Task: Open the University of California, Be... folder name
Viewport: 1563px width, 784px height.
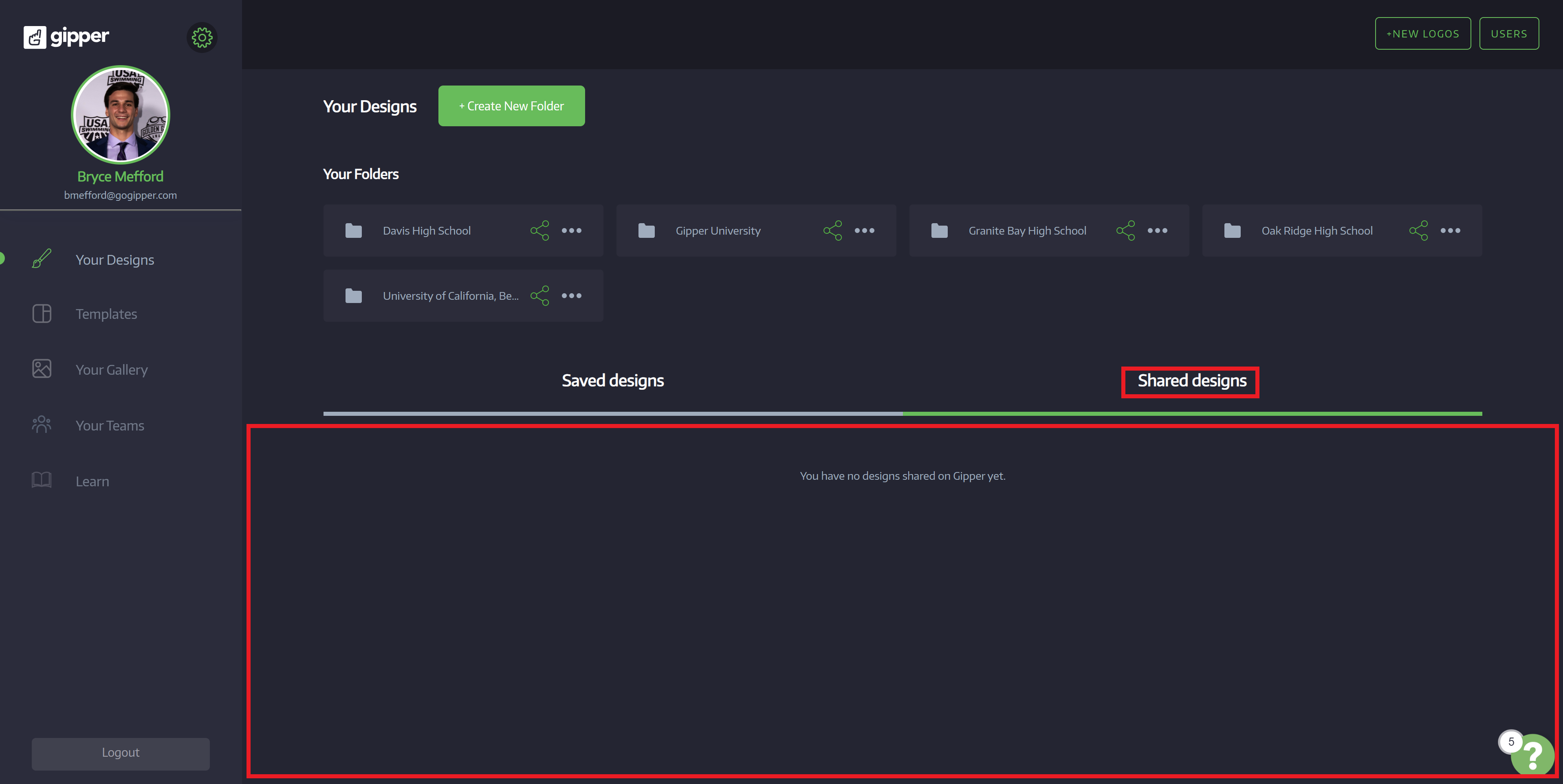Action: point(450,296)
